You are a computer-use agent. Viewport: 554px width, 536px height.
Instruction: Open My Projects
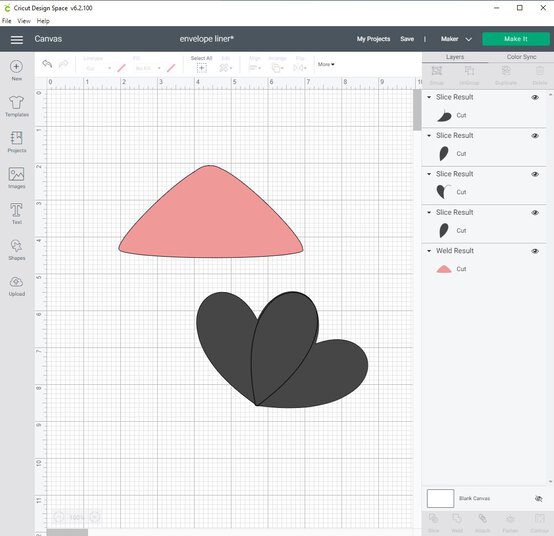pyautogui.click(x=373, y=39)
